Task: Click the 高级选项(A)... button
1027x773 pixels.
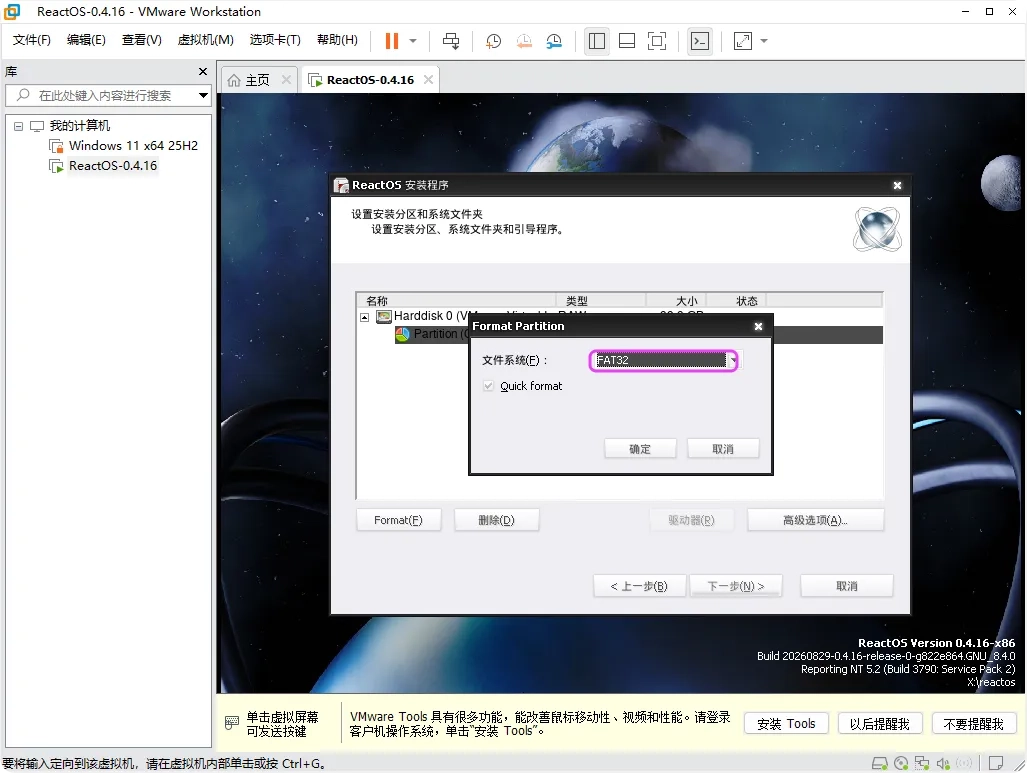Action: (815, 520)
